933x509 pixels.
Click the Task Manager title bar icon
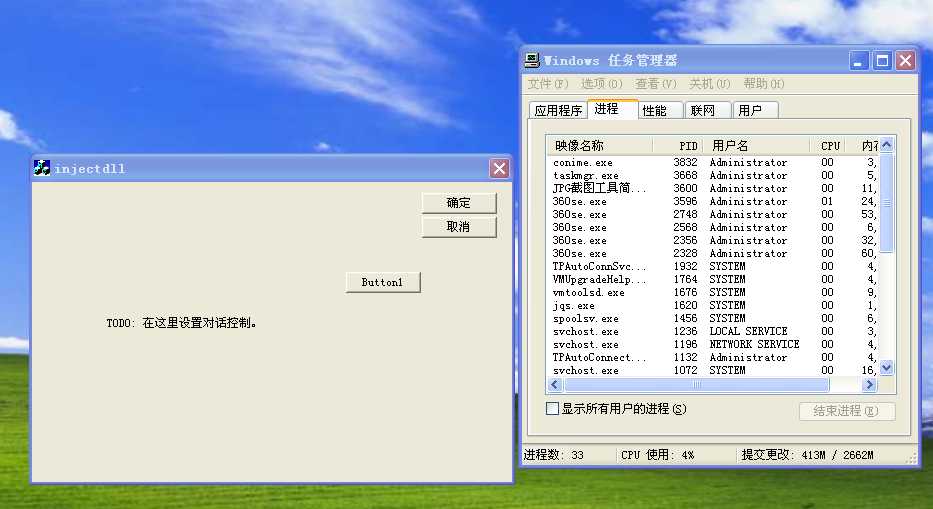click(x=532, y=60)
